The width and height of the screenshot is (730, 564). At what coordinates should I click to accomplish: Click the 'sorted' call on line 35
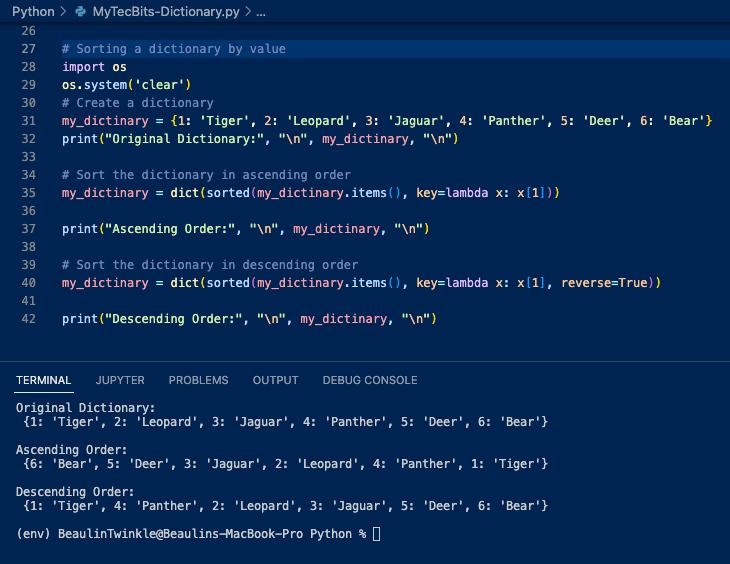pyautogui.click(x=228, y=193)
